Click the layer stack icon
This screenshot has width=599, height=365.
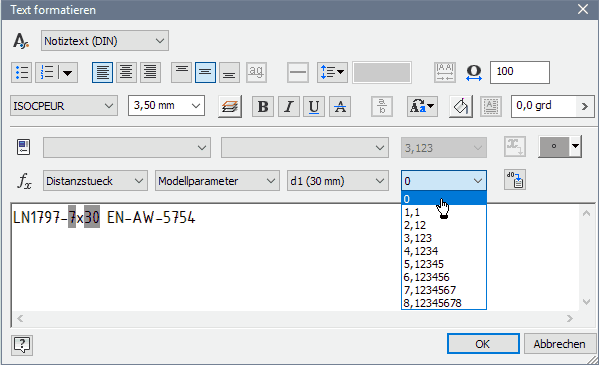point(230,106)
